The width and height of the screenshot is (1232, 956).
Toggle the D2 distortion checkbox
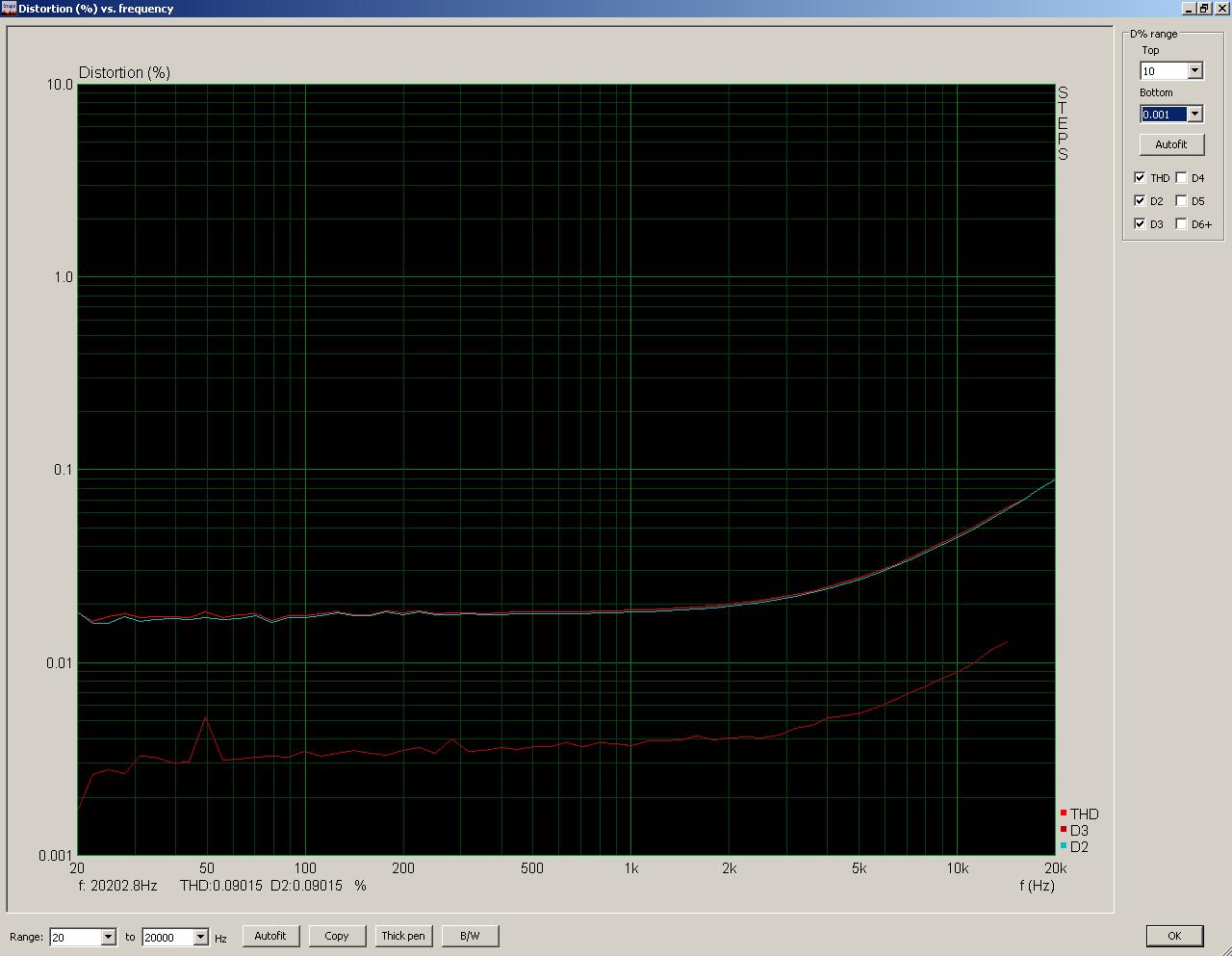(x=1140, y=201)
